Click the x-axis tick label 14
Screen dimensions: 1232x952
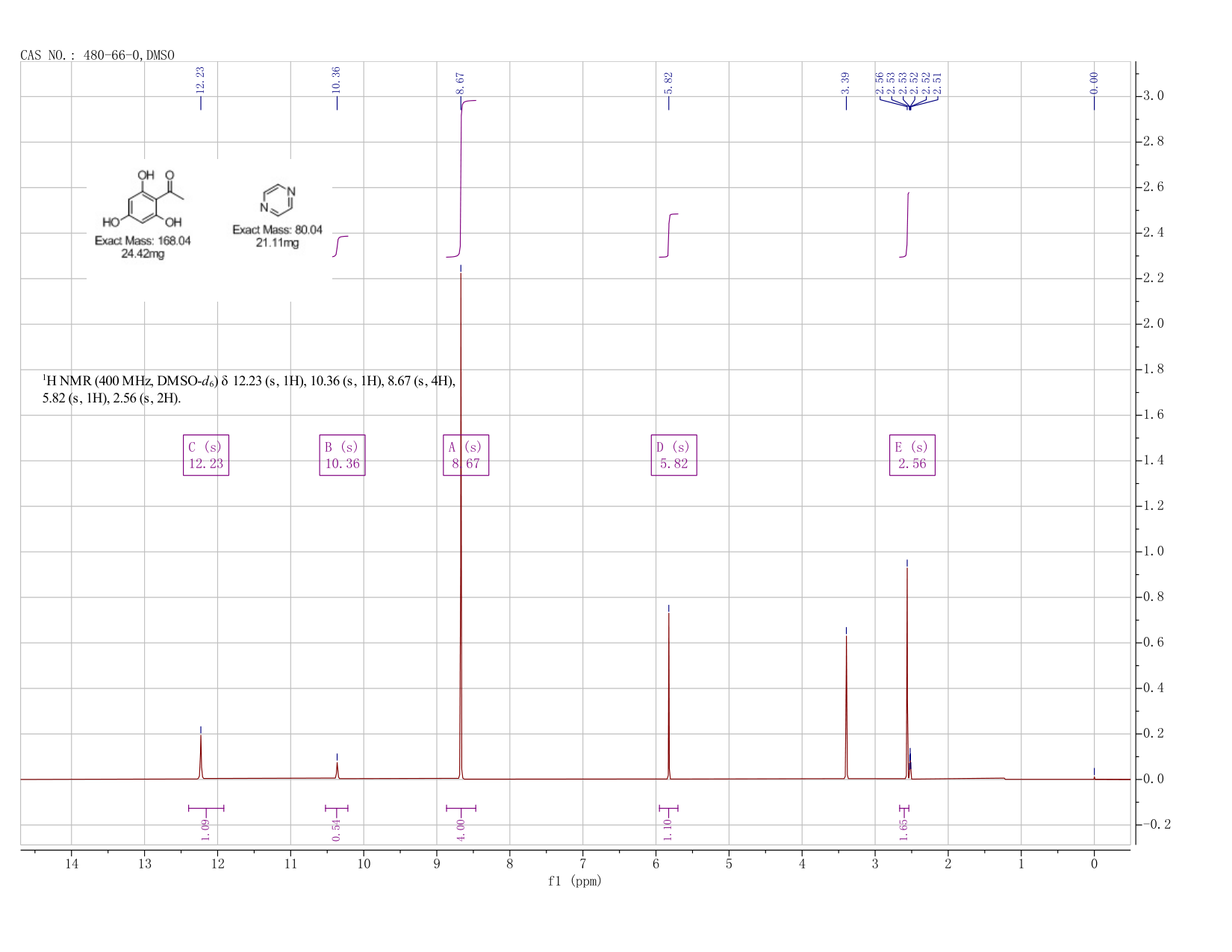pos(72,864)
